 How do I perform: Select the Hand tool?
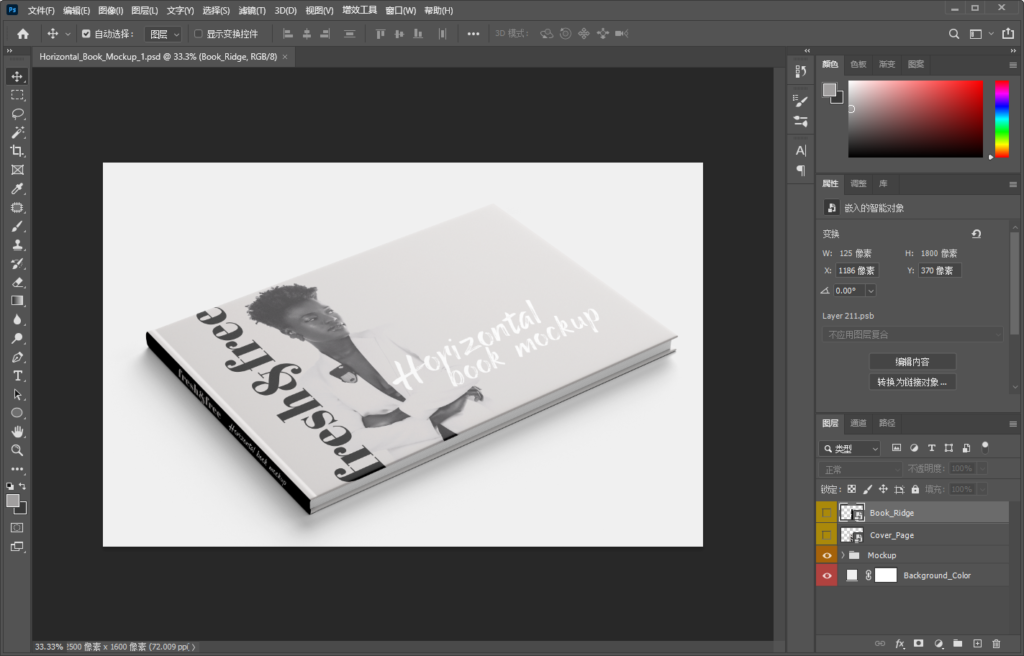[x=17, y=432]
